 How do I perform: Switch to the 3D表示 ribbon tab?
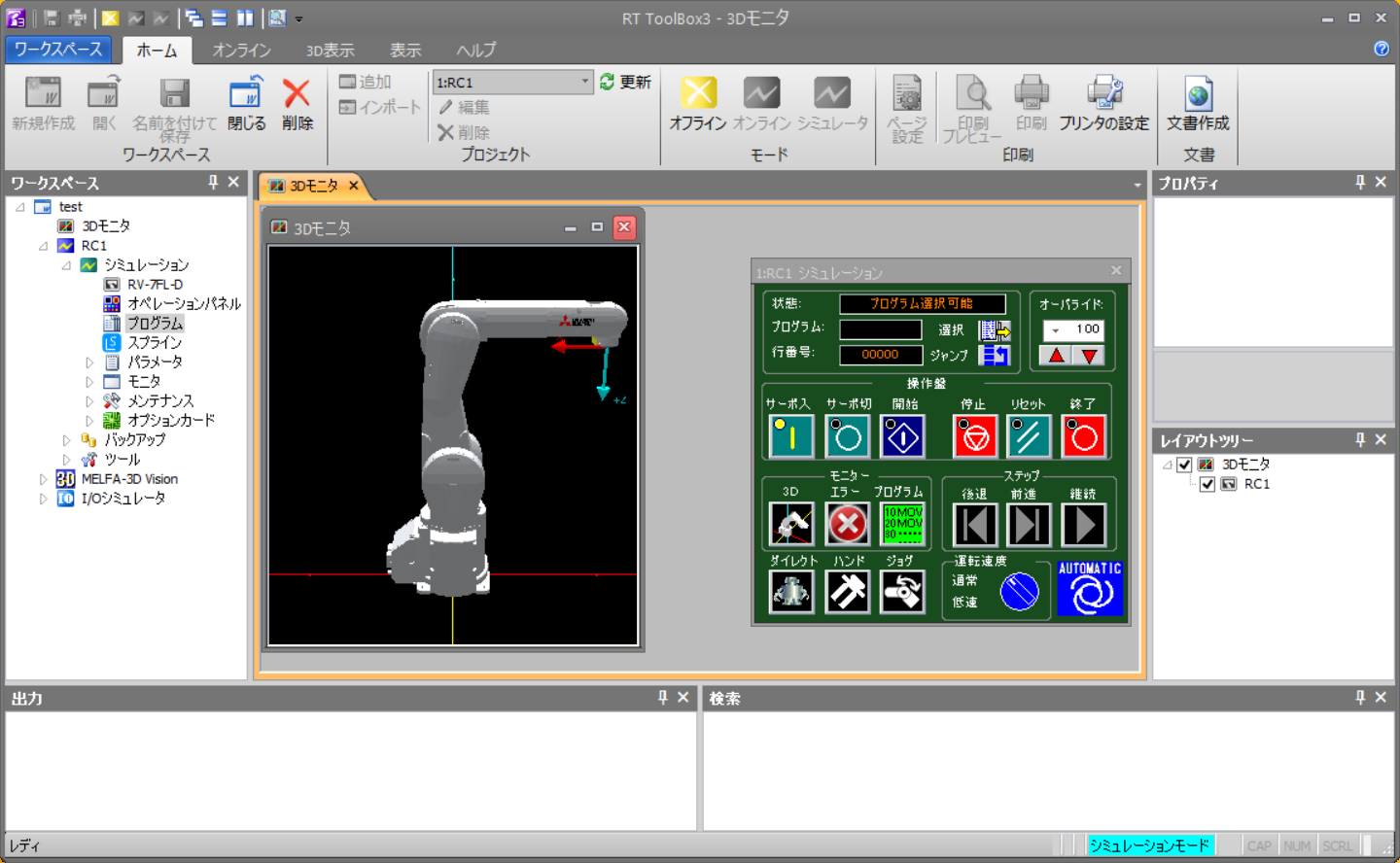click(331, 51)
